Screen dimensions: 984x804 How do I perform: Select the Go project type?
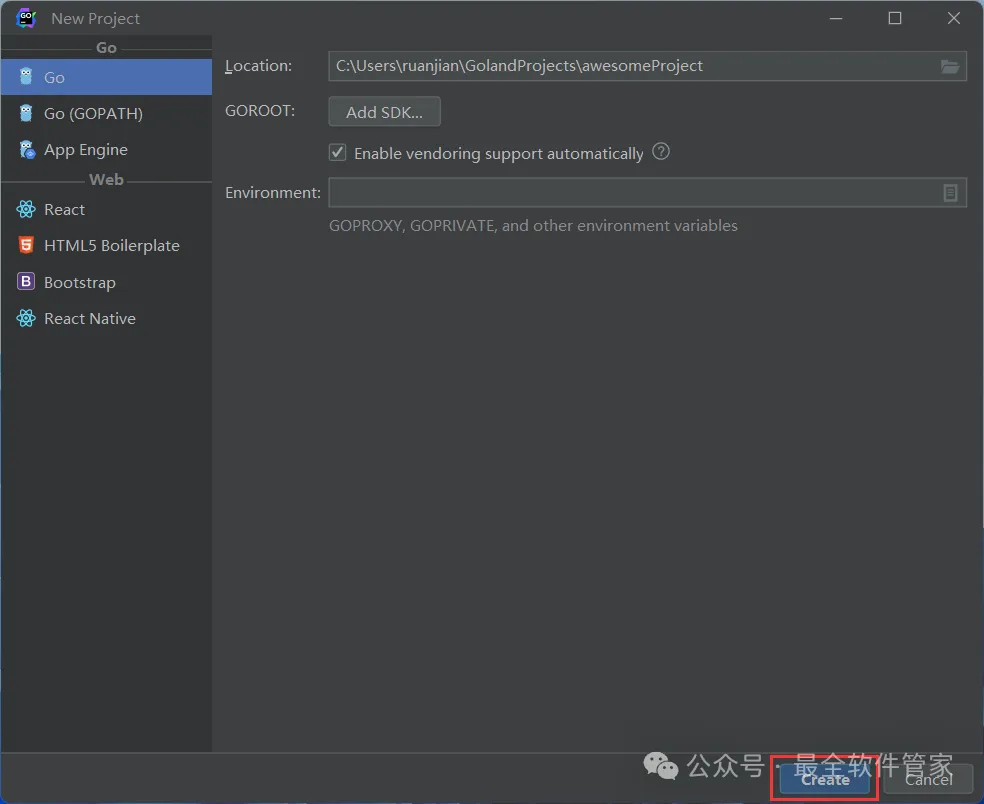(x=106, y=77)
